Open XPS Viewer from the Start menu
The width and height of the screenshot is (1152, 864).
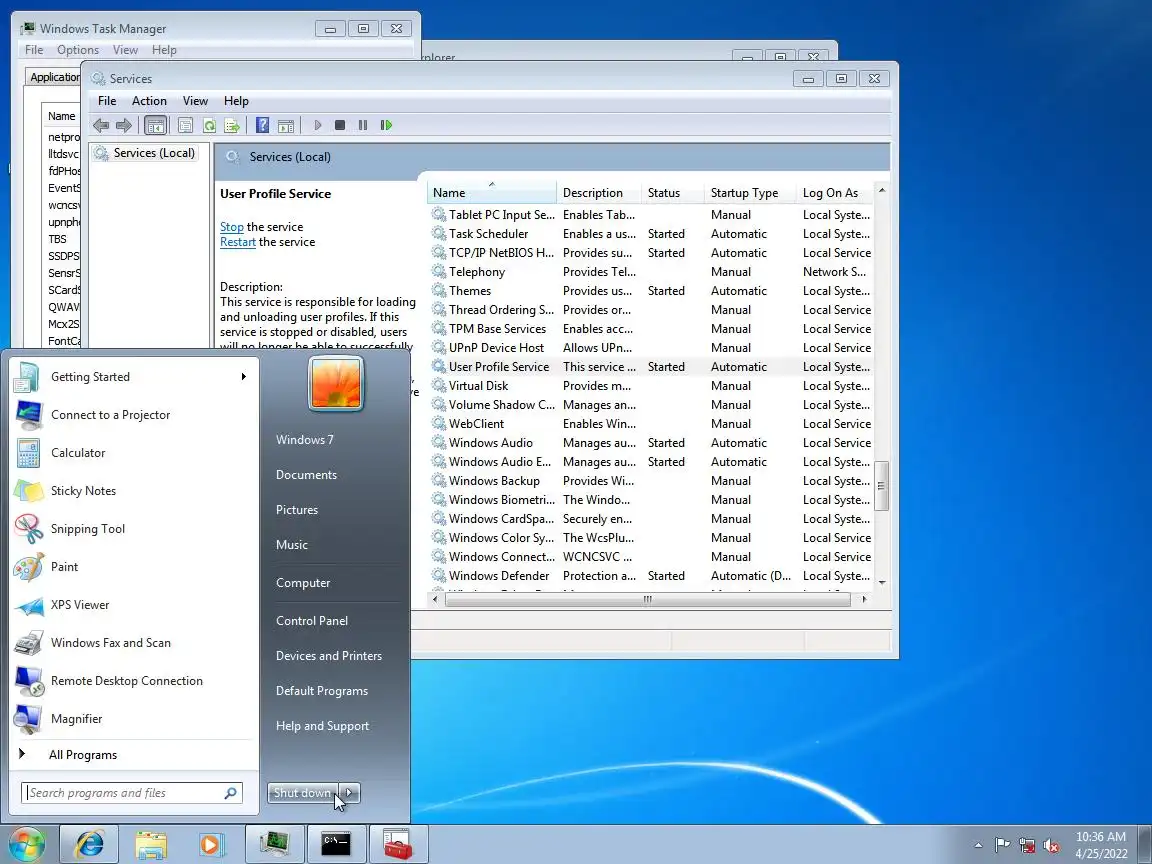tap(133, 605)
